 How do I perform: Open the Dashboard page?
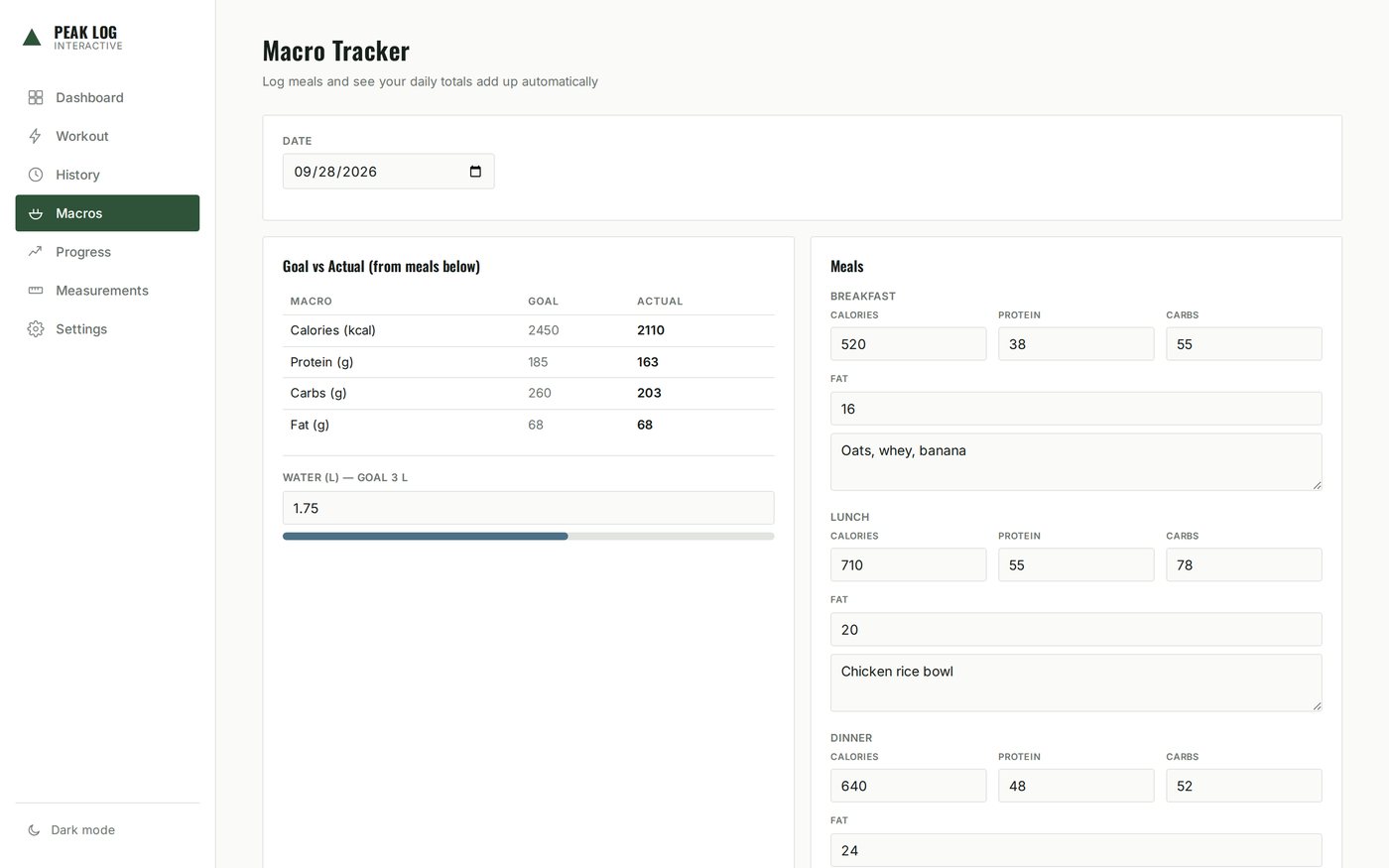click(107, 97)
